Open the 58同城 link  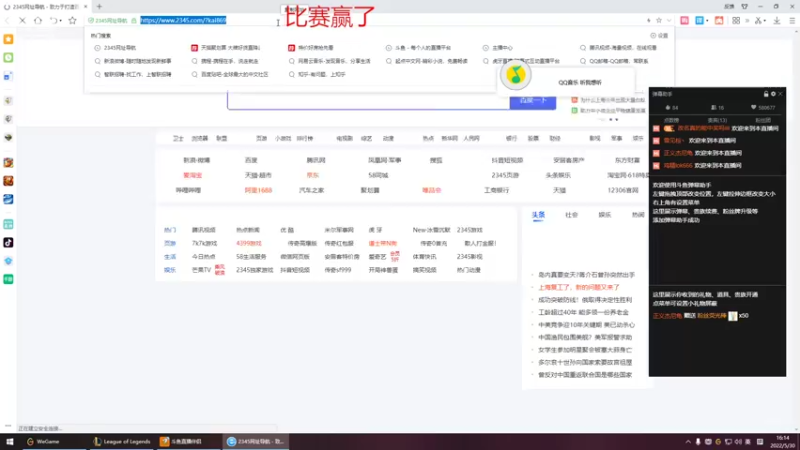[378, 175]
